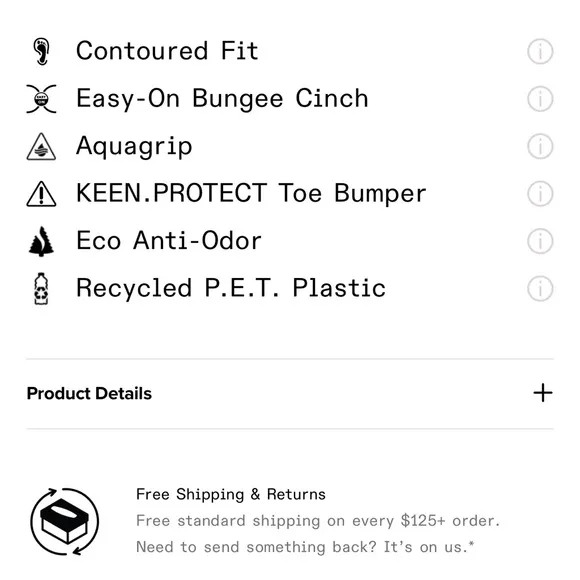
Task: Expand Product Details with plus icon
Action: click(543, 393)
